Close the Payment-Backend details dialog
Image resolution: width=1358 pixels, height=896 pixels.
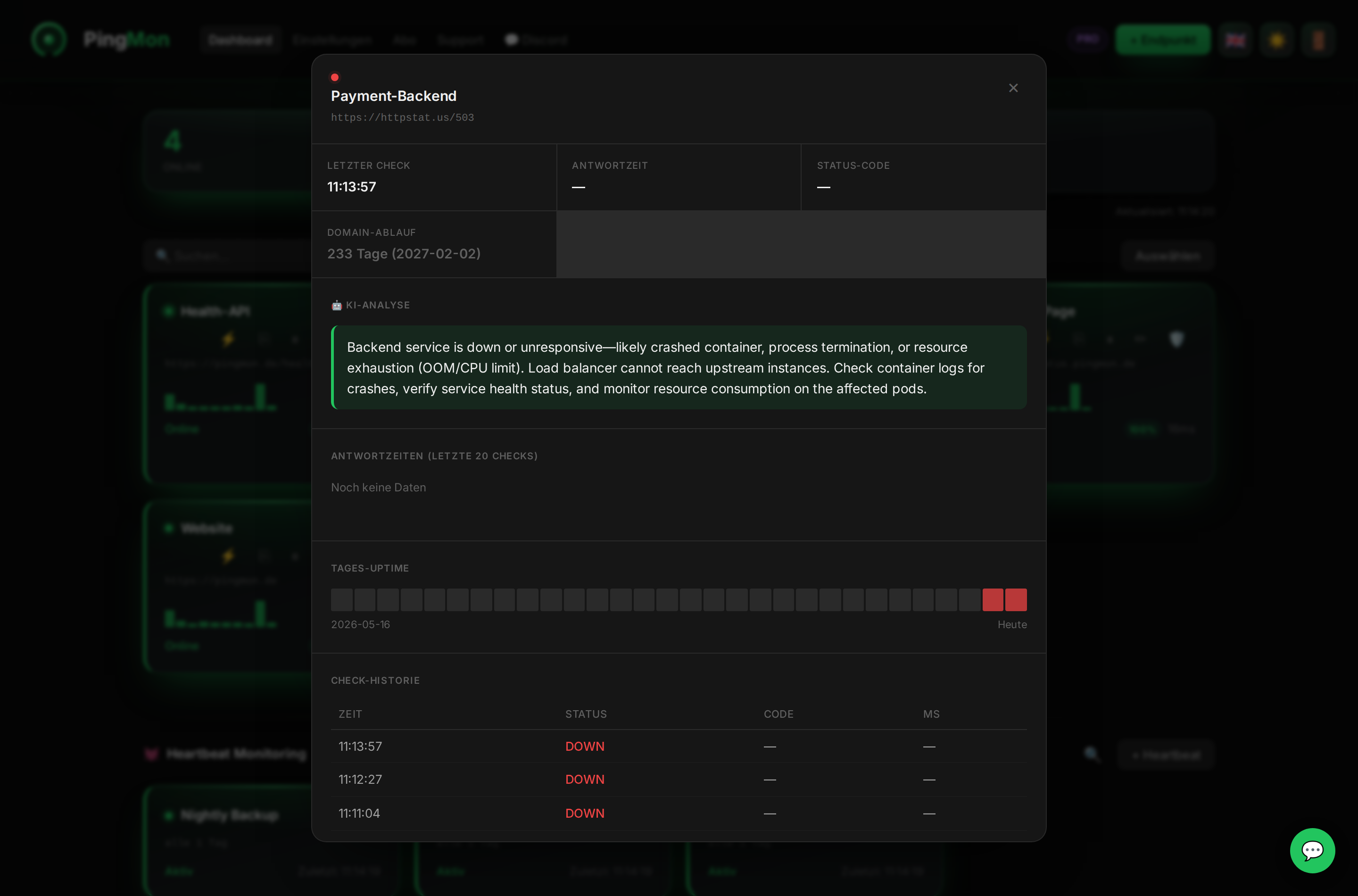tap(1013, 88)
